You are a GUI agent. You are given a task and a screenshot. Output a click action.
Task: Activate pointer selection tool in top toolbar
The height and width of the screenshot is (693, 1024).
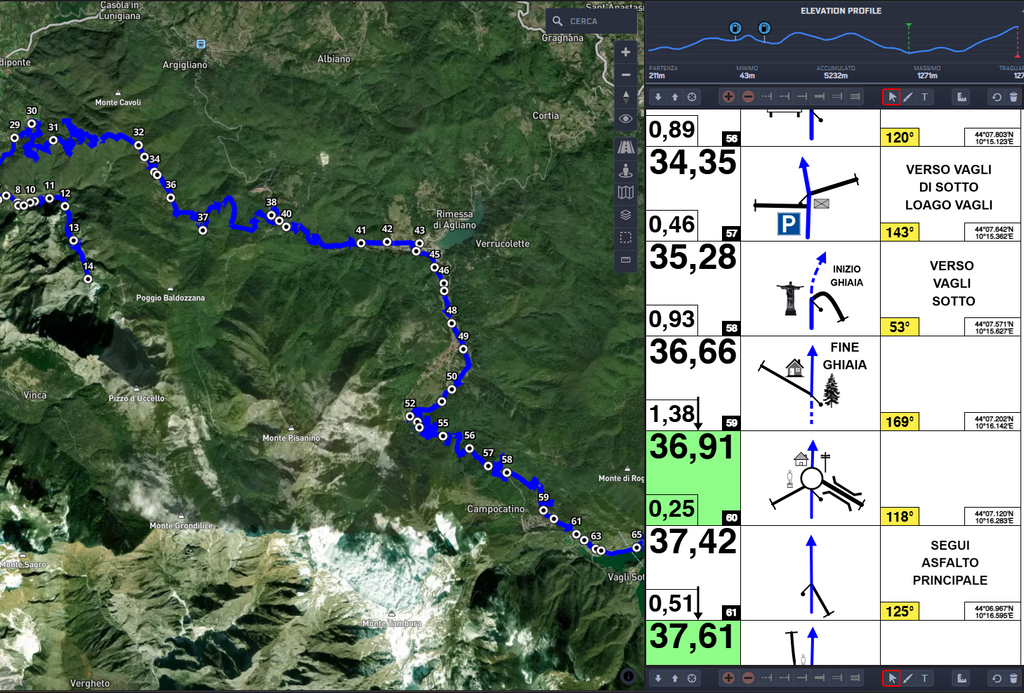tap(891, 97)
